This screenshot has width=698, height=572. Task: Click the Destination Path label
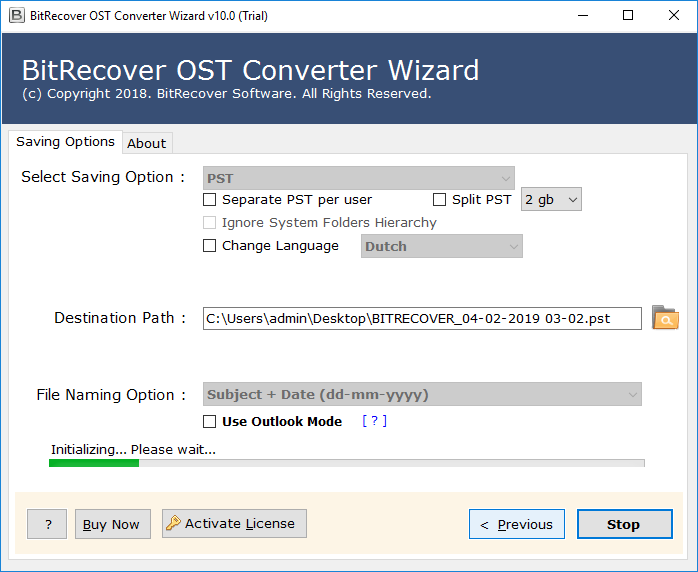click(x=120, y=318)
